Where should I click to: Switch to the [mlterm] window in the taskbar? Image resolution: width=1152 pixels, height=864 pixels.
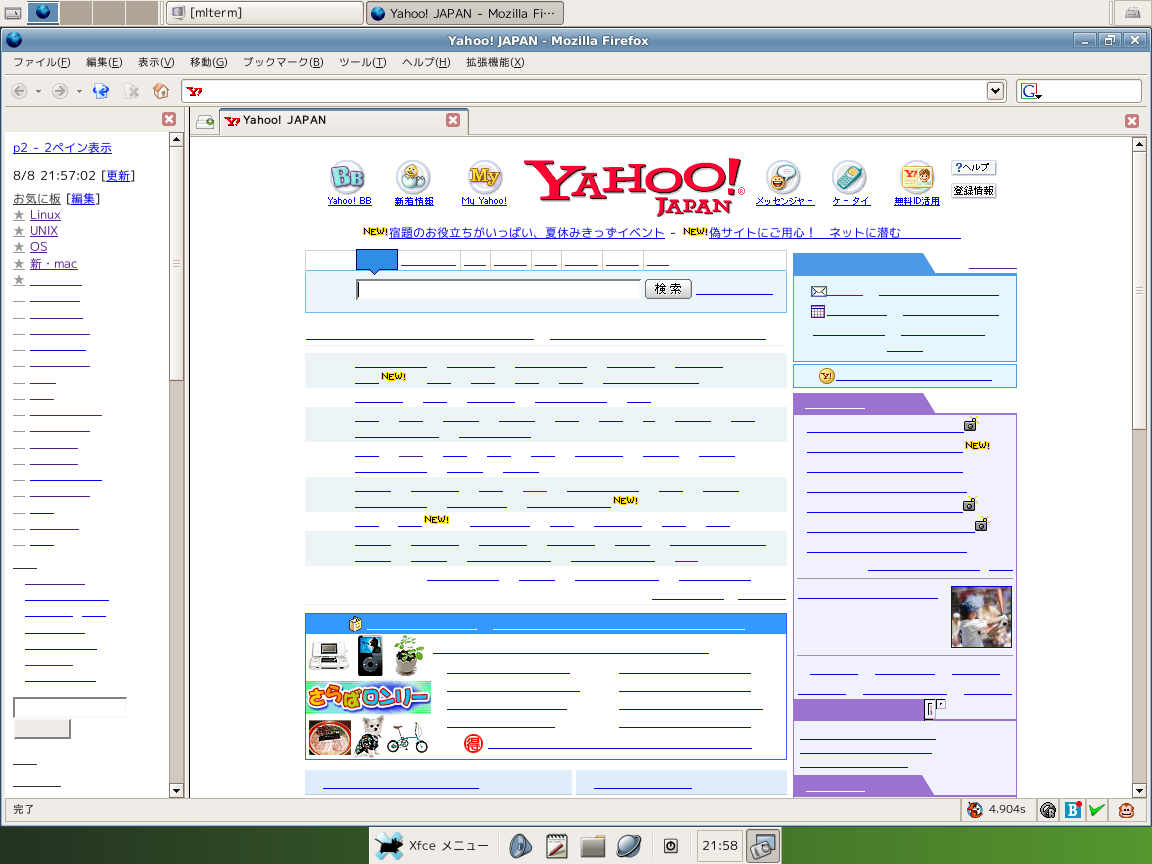point(264,12)
